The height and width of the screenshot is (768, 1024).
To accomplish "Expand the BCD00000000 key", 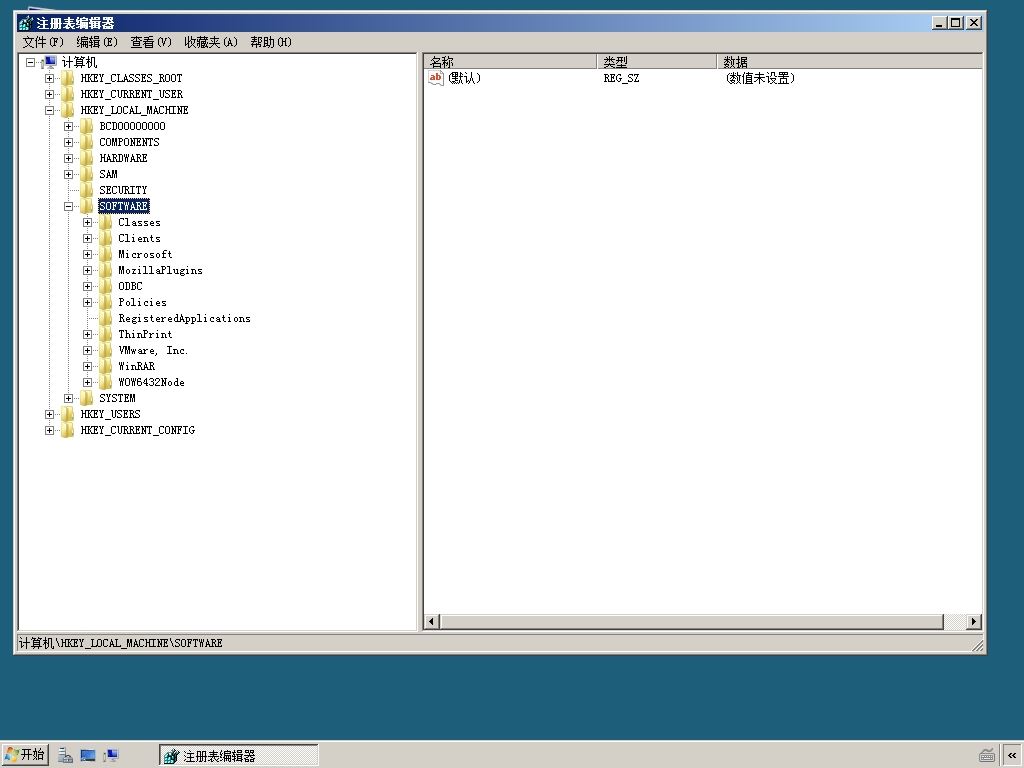I will 68,127.
